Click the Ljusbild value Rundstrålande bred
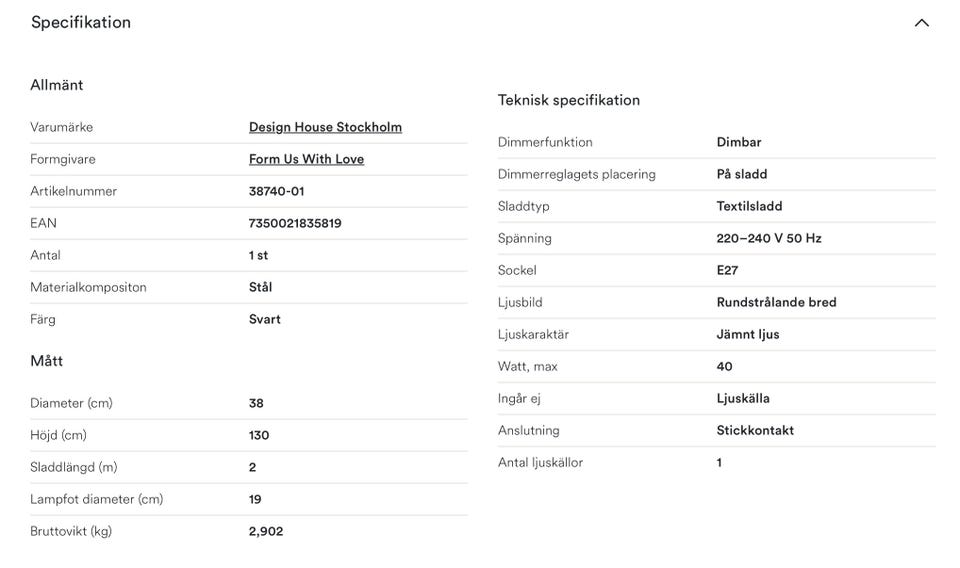This screenshot has width=960, height=568. [x=776, y=302]
